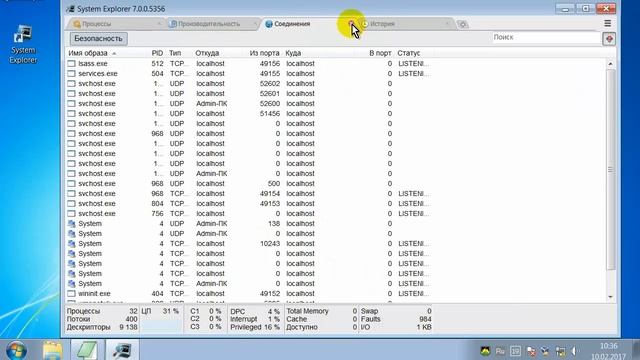This screenshot has width=640, height=360.
Task: Close the История tab
Action: 447,24
